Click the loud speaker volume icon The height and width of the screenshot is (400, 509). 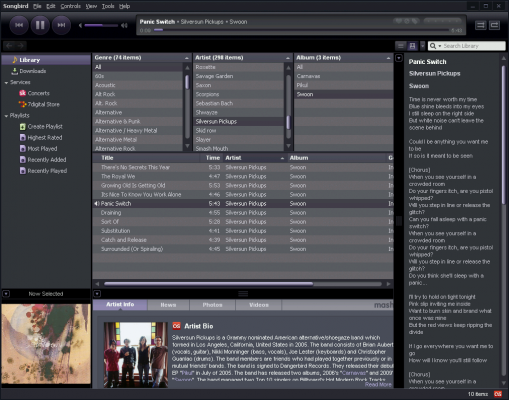tap(124, 25)
